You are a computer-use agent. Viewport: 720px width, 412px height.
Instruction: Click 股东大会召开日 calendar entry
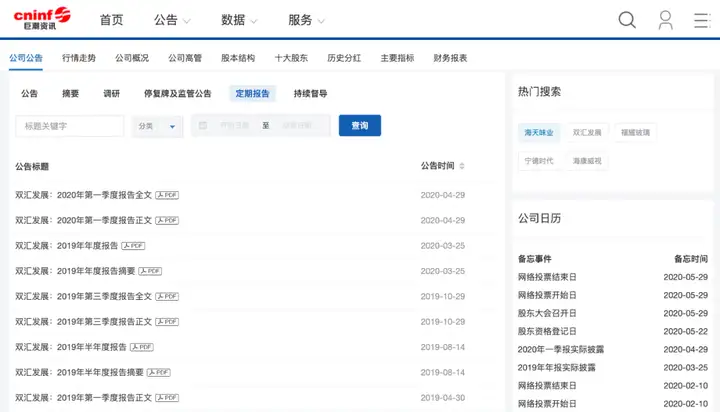547,313
